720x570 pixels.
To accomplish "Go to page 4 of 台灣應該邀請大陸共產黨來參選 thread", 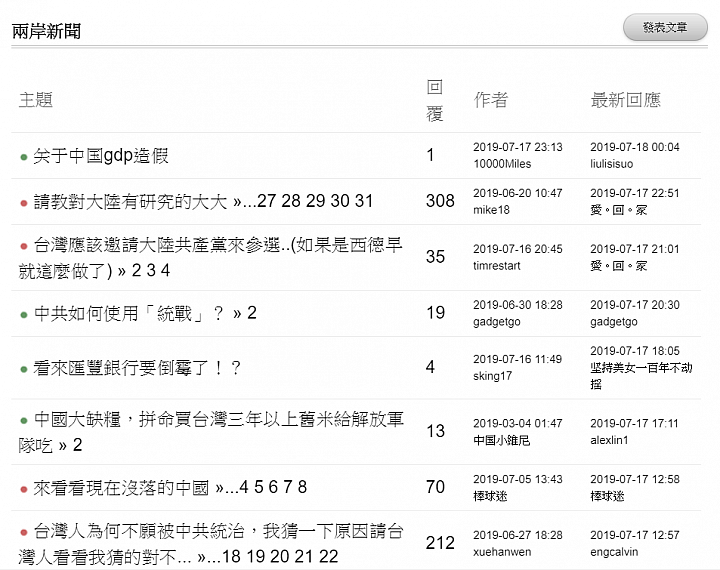I will [x=165, y=271].
